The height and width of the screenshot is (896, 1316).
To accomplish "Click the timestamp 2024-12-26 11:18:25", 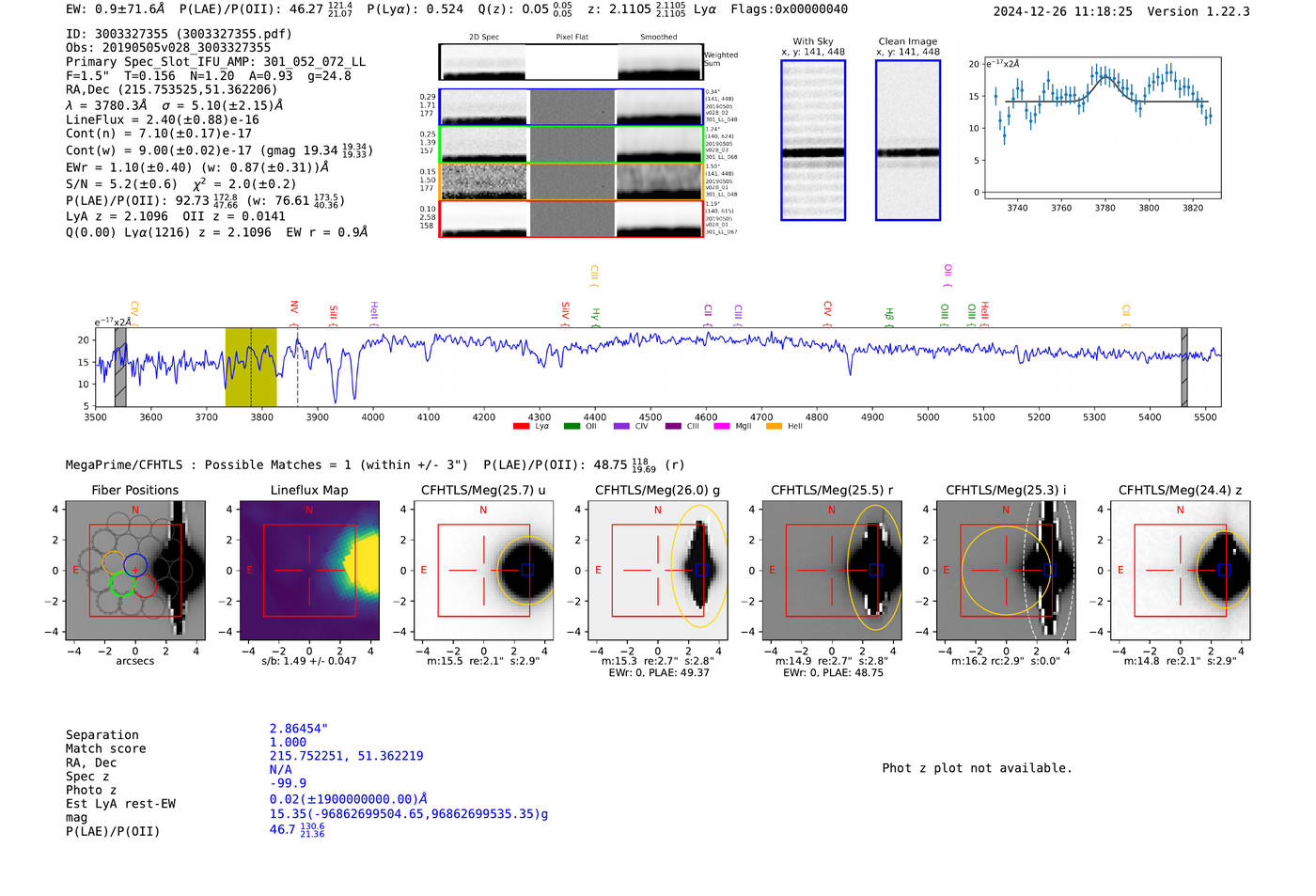I will click(1063, 11).
